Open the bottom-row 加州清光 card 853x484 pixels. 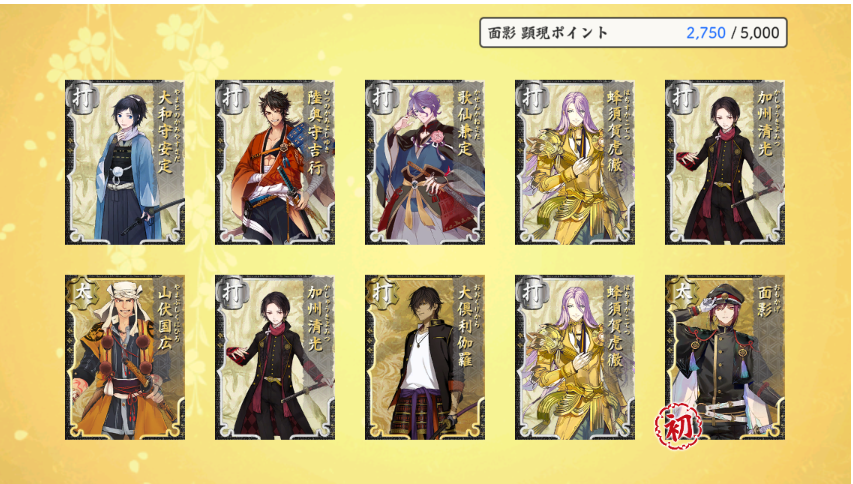pos(275,357)
